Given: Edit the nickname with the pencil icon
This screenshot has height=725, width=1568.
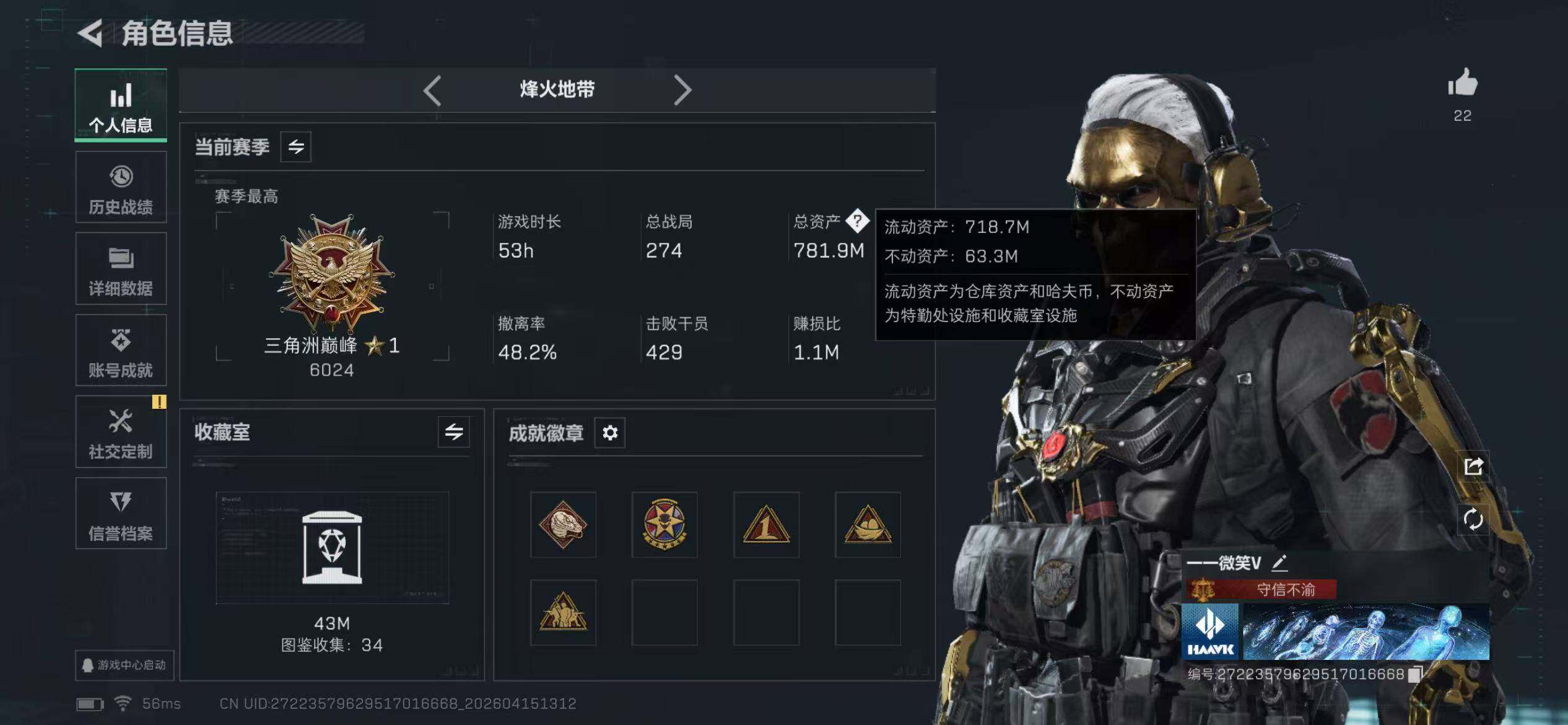Looking at the screenshot, I should (1279, 563).
